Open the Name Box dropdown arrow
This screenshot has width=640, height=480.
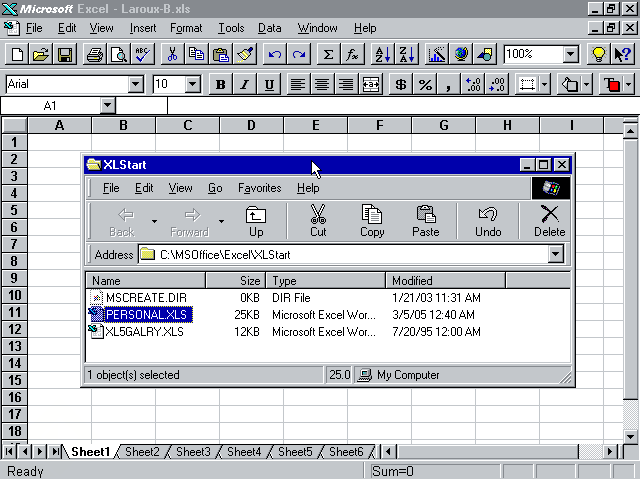tap(107, 106)
